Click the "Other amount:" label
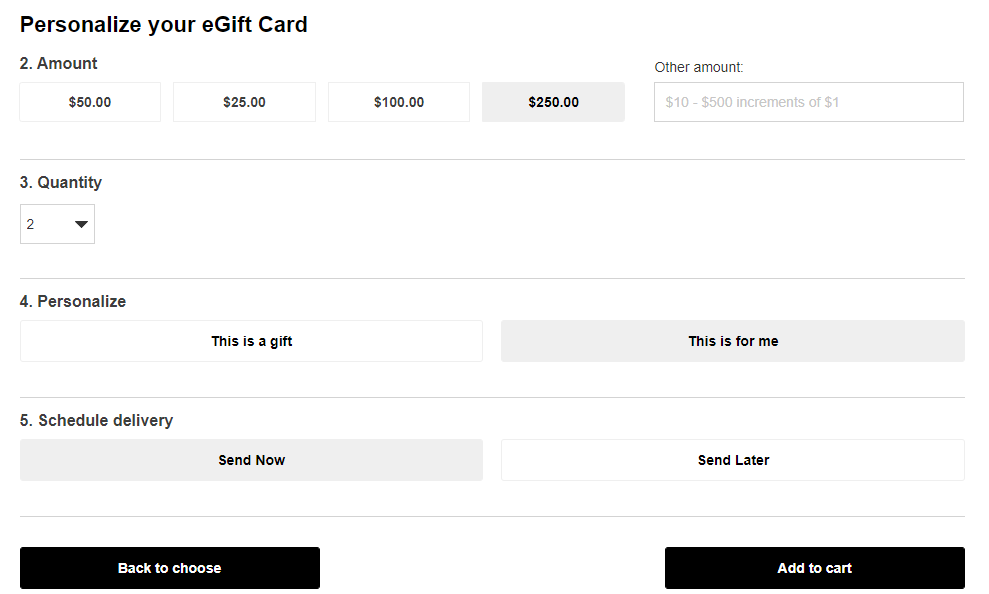The image size is (989, 594). click(699, 67)
